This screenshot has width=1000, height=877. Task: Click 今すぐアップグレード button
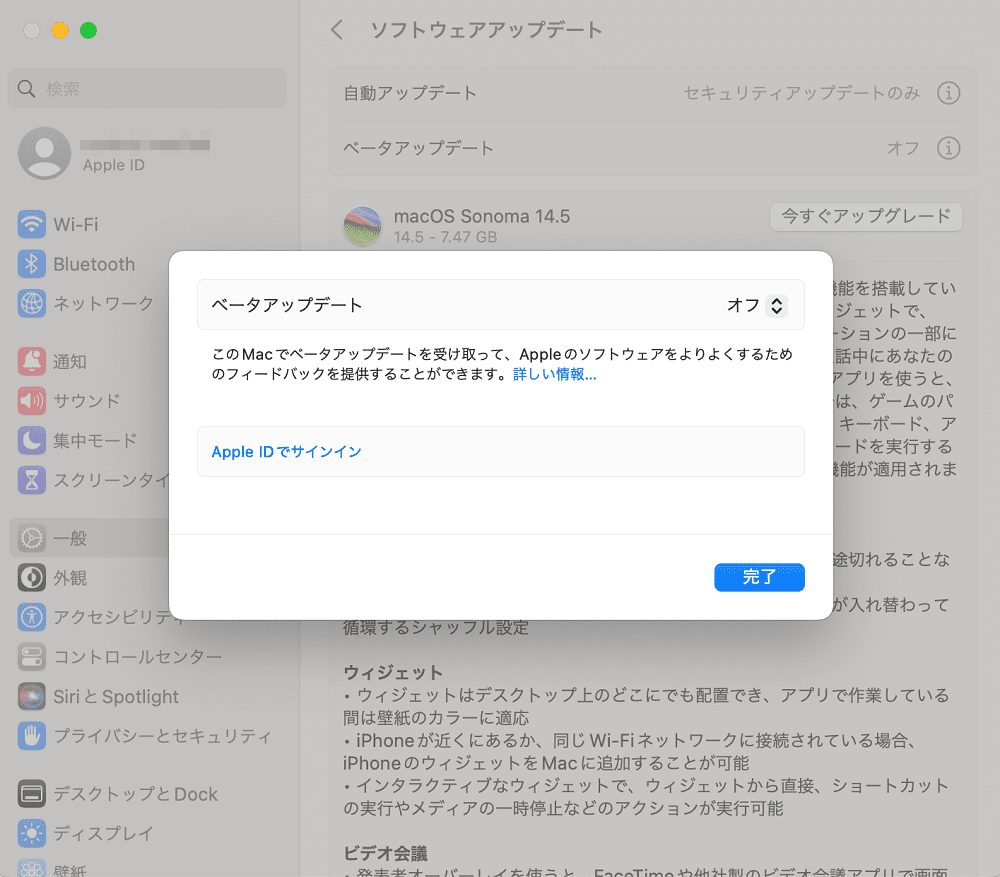pos(866,217)
